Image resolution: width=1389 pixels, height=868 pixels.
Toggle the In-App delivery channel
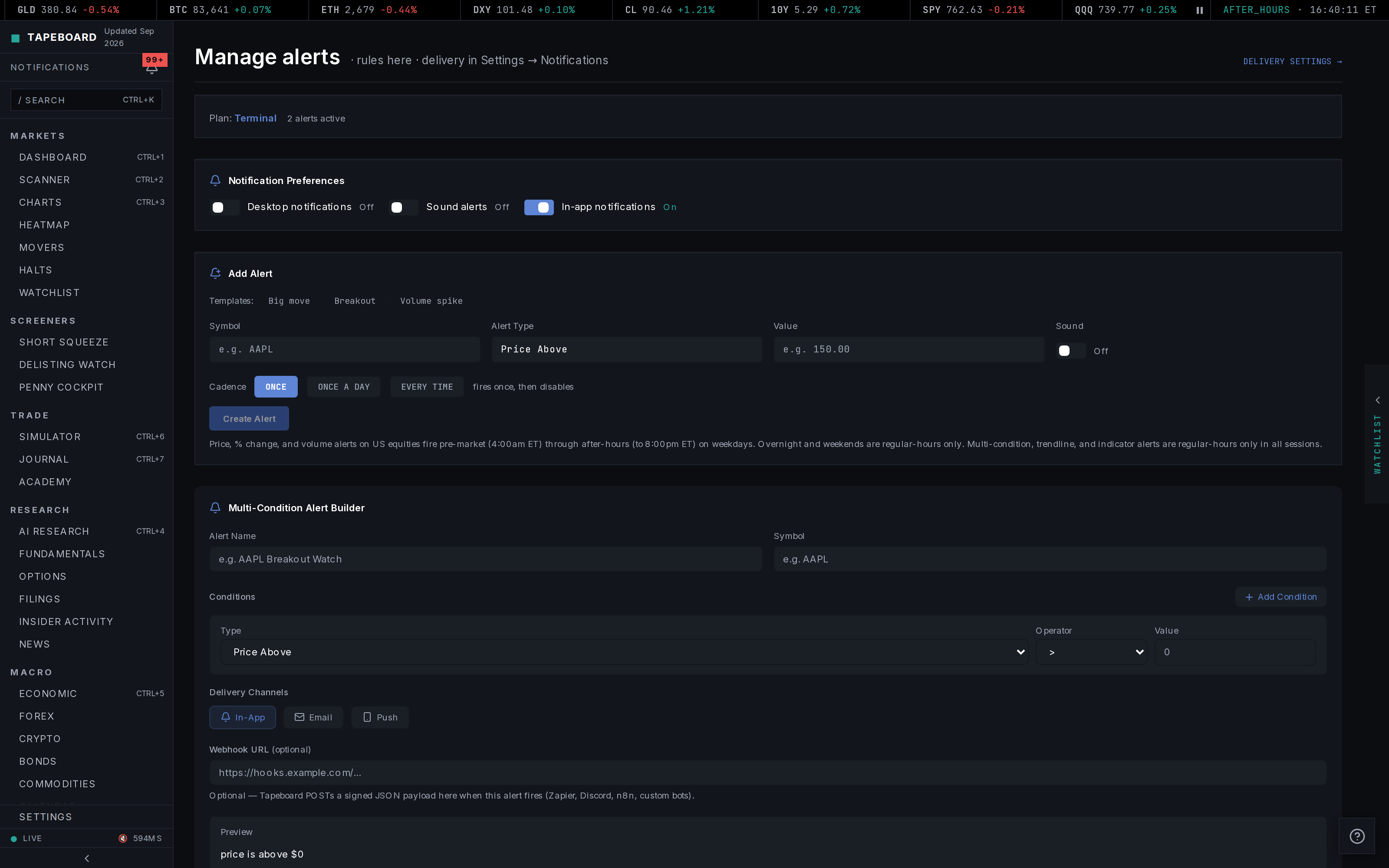(x=242, y=717)
